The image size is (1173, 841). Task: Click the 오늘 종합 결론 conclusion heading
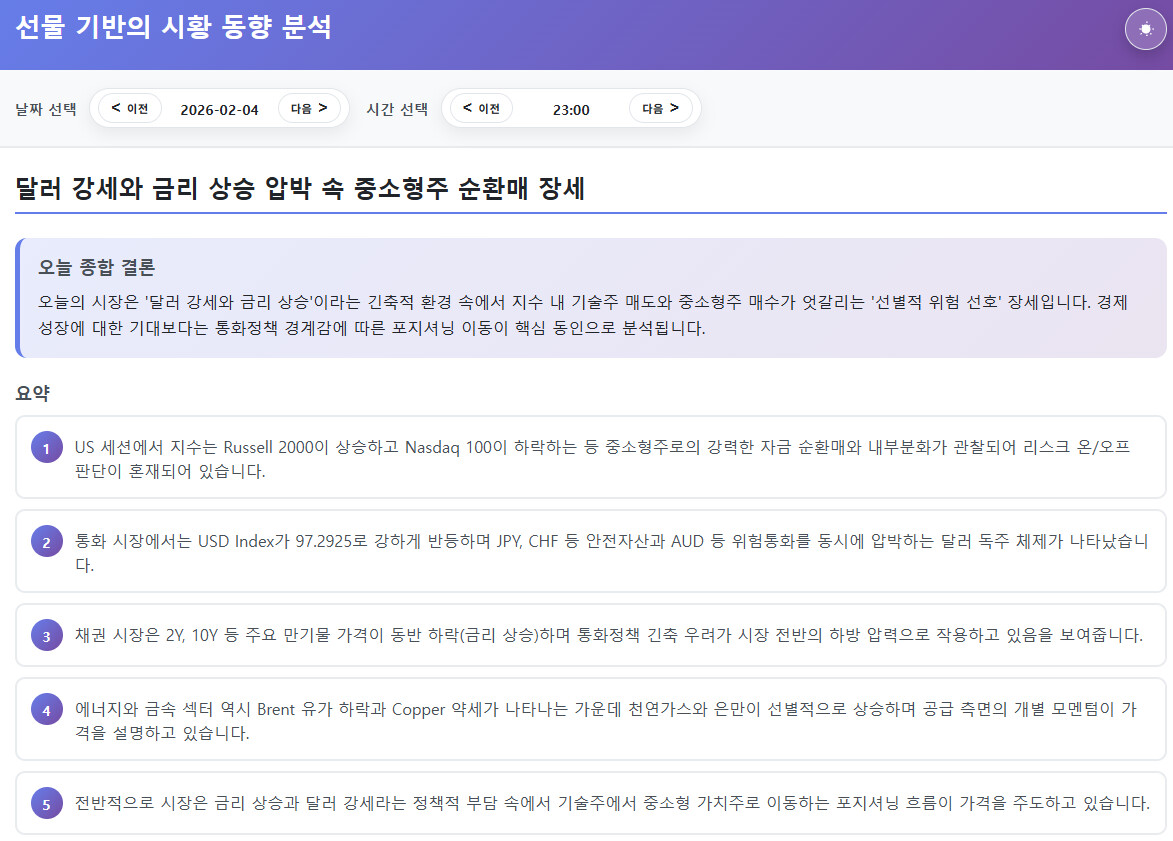pos(96,268)
